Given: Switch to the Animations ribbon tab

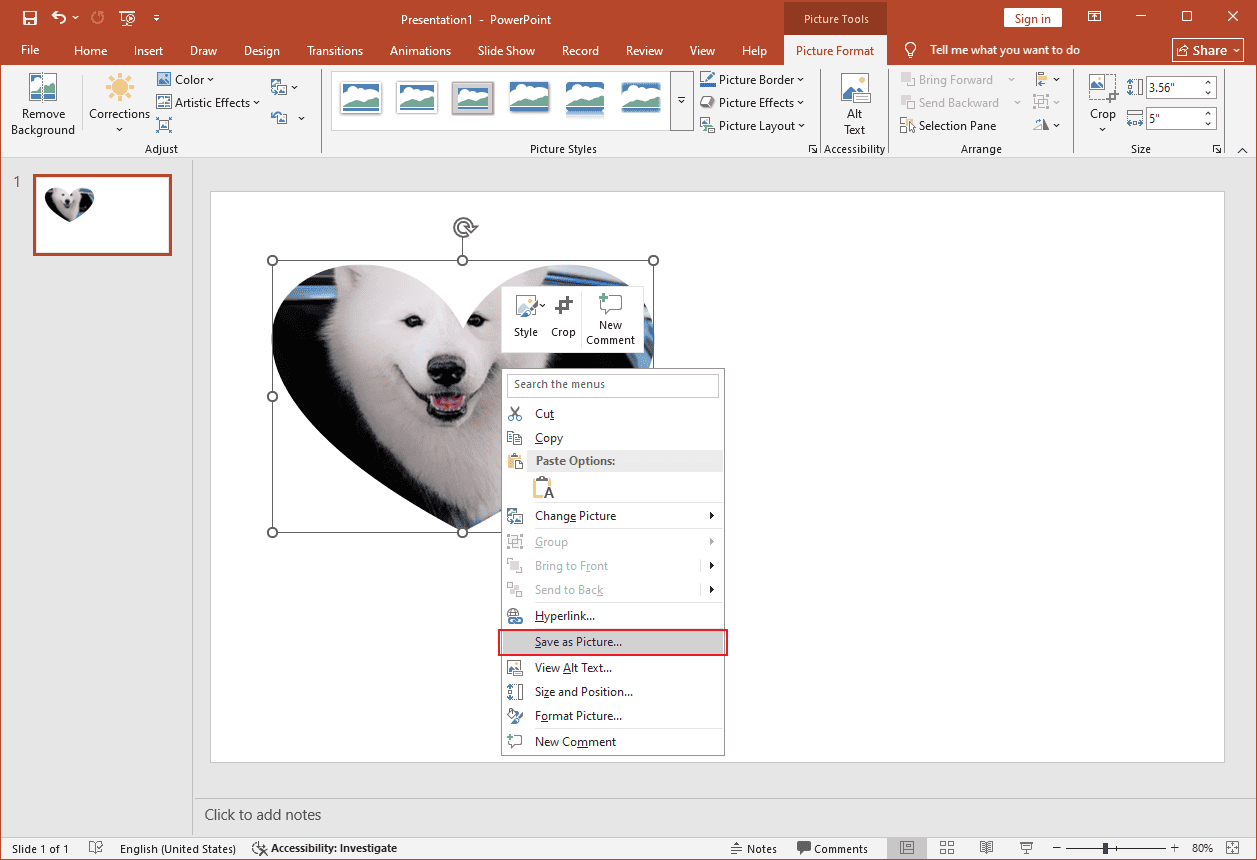Looking at the screenshot, I should [420, 50].
